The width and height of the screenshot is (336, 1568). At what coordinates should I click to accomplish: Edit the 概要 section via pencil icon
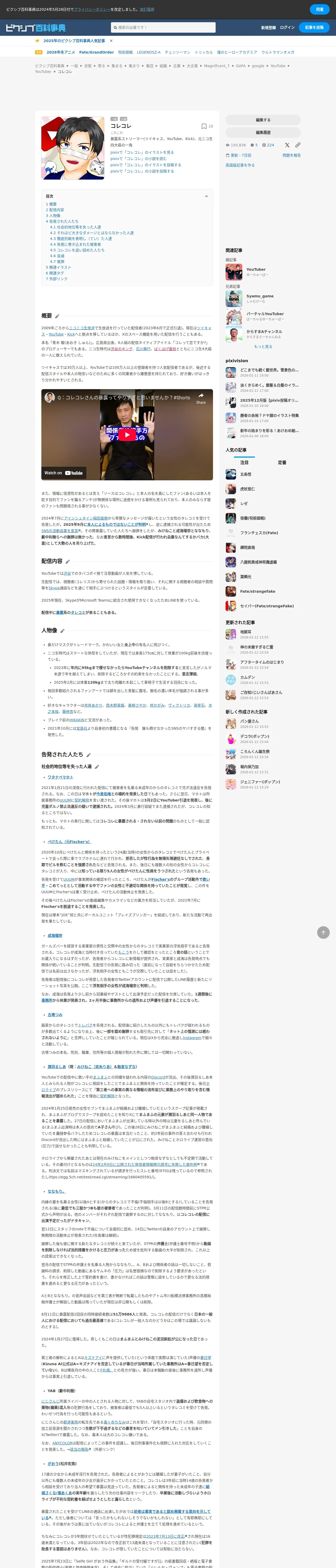(57, 316)
